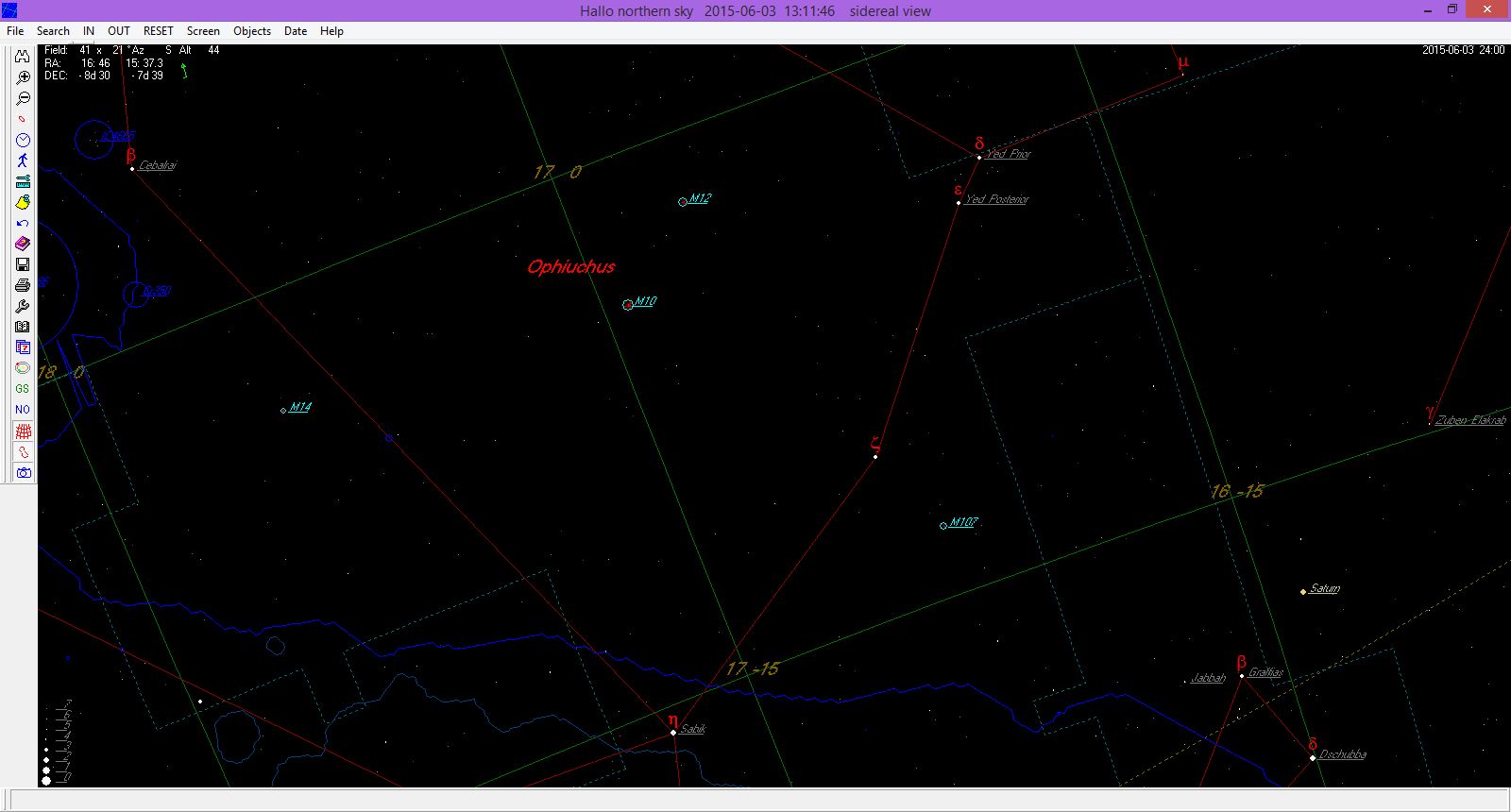Image resolution: width=1511 pixels, height=812 pixels.
Task: Save using the floppy disk icon
Action: coord(23,264)
